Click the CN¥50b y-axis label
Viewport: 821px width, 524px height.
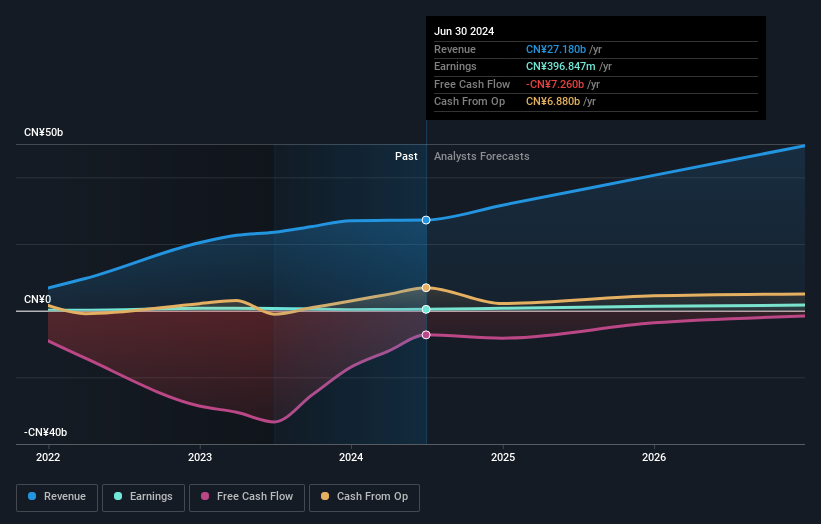(43, 132)
